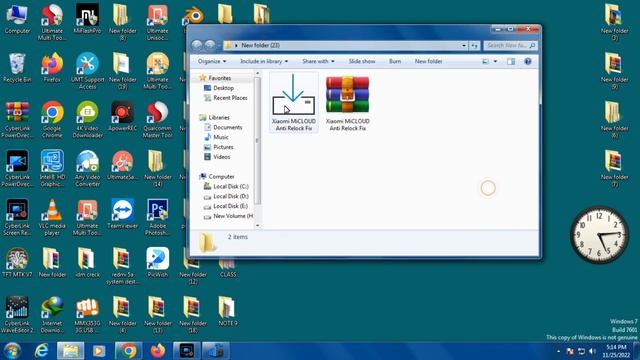640x360 pixels.
Task: Open the Include in library dropdown
Action: click(264, 61)
